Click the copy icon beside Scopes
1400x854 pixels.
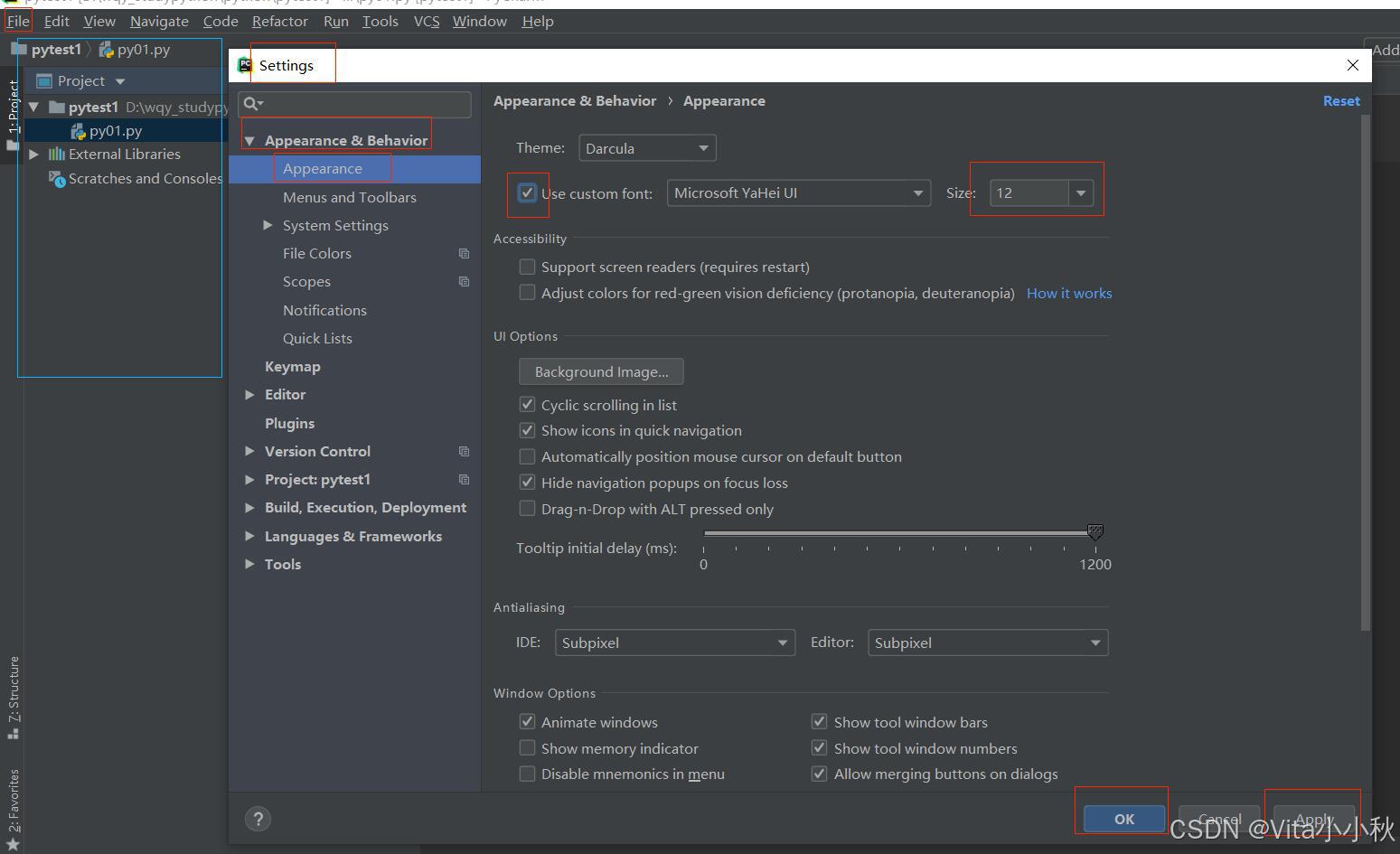point(464,282)
